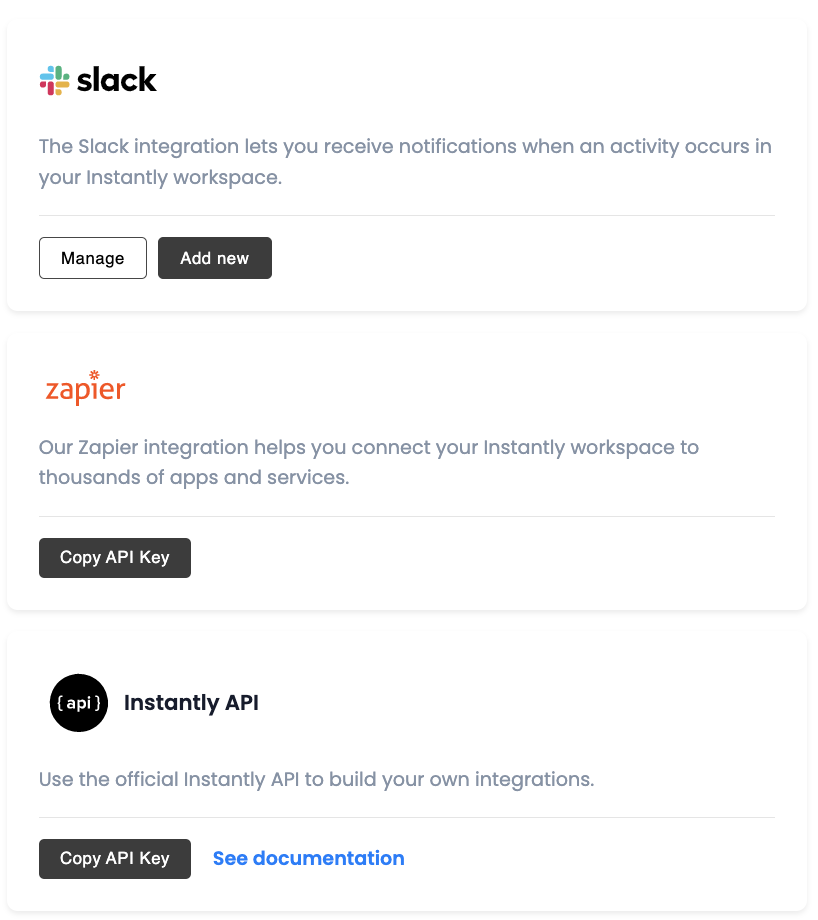
Task: Click blank area beside Zapier Copy API Key
Action: point(482,557)
